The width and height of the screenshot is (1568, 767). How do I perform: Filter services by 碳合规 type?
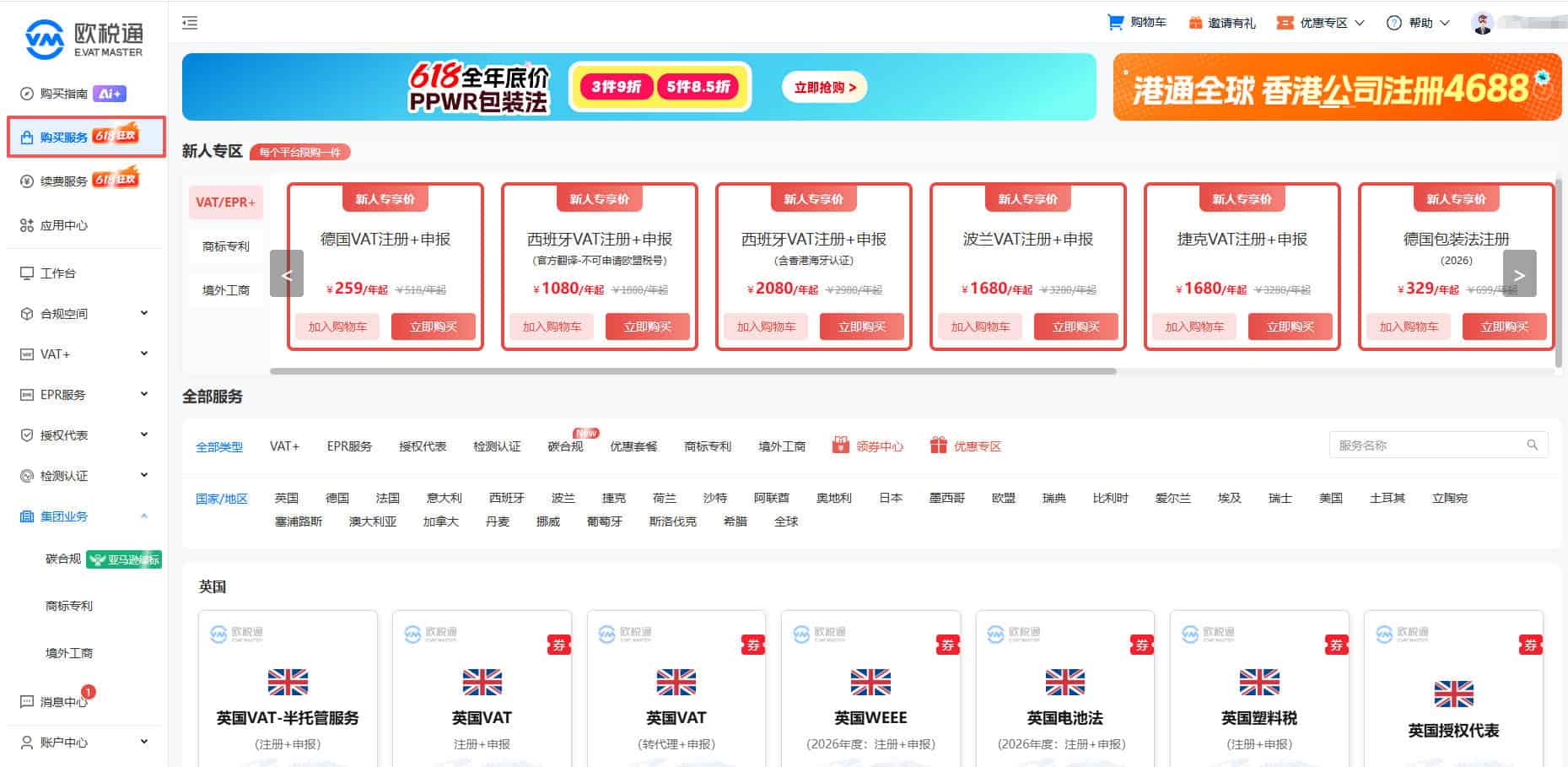click(x=565, y=446)
